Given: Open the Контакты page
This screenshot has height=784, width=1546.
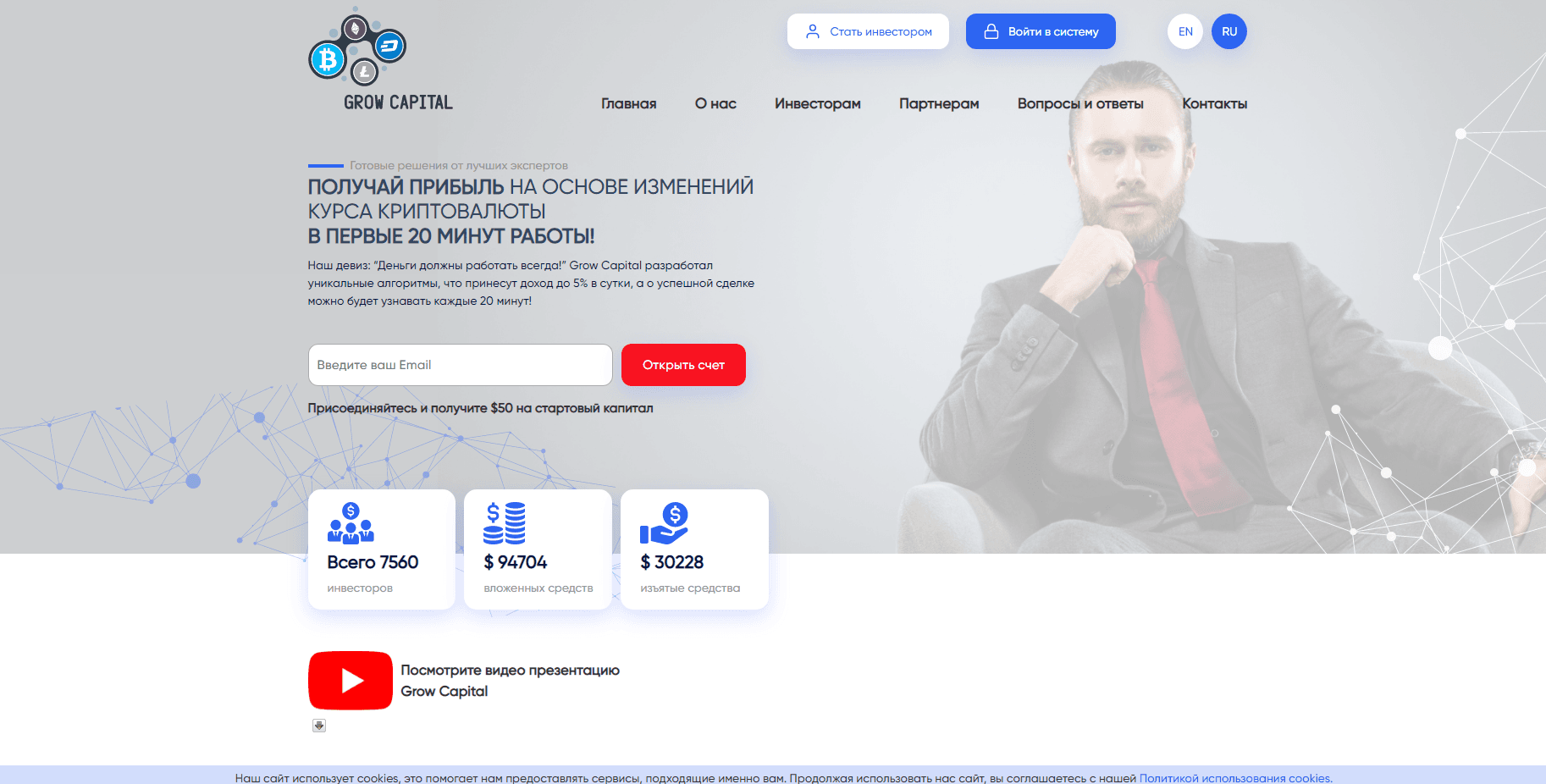Looking at the screenshot, I should tap(1215, 103).
